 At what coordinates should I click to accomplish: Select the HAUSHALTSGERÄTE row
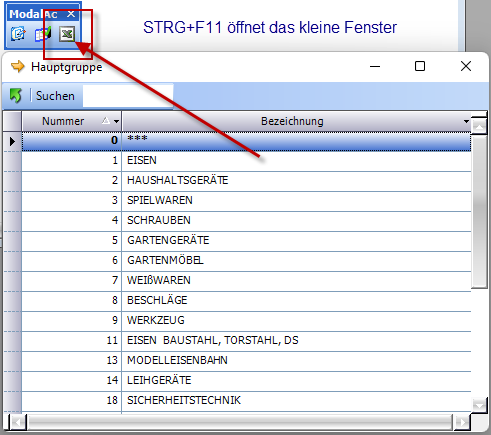[246, 180]
